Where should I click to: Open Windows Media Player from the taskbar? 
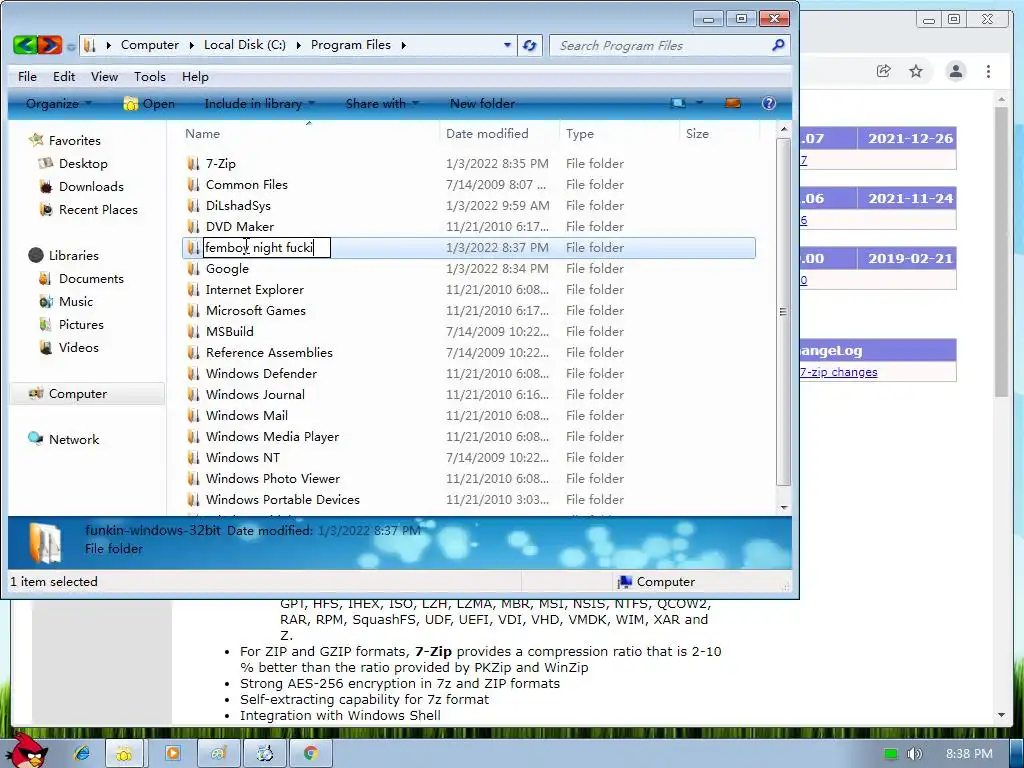point(172,754)
